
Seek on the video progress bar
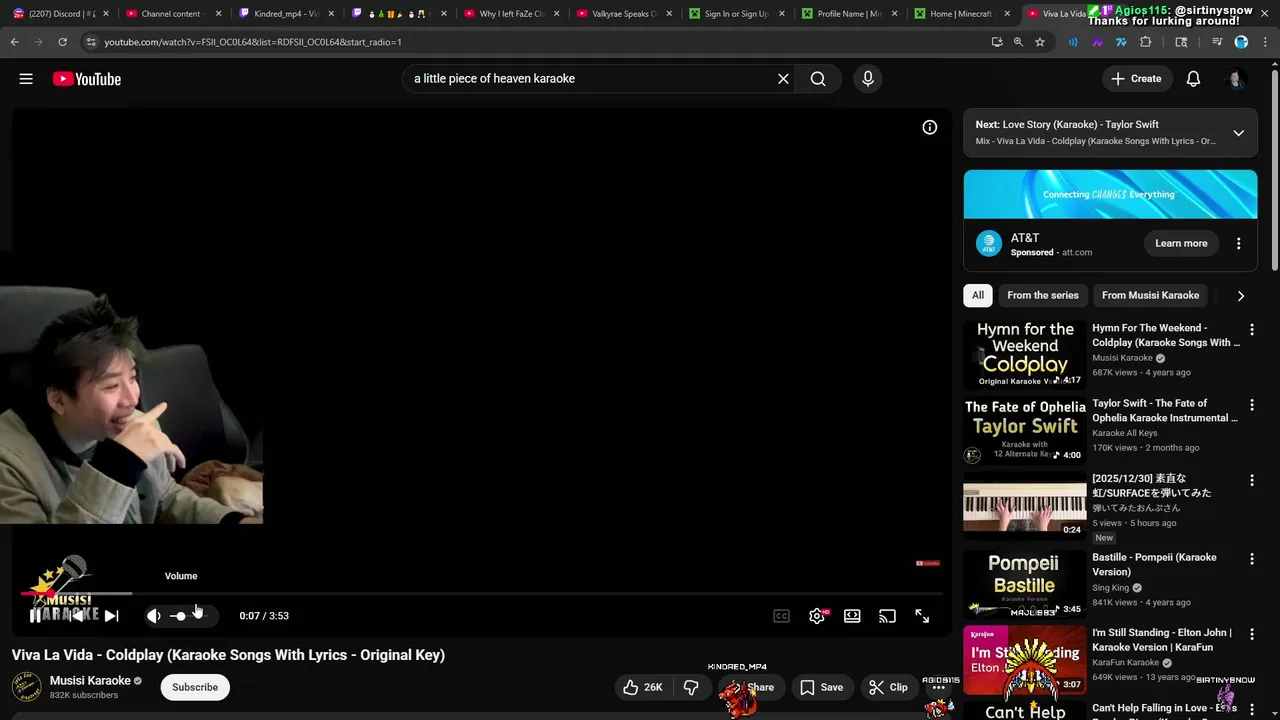481,594
